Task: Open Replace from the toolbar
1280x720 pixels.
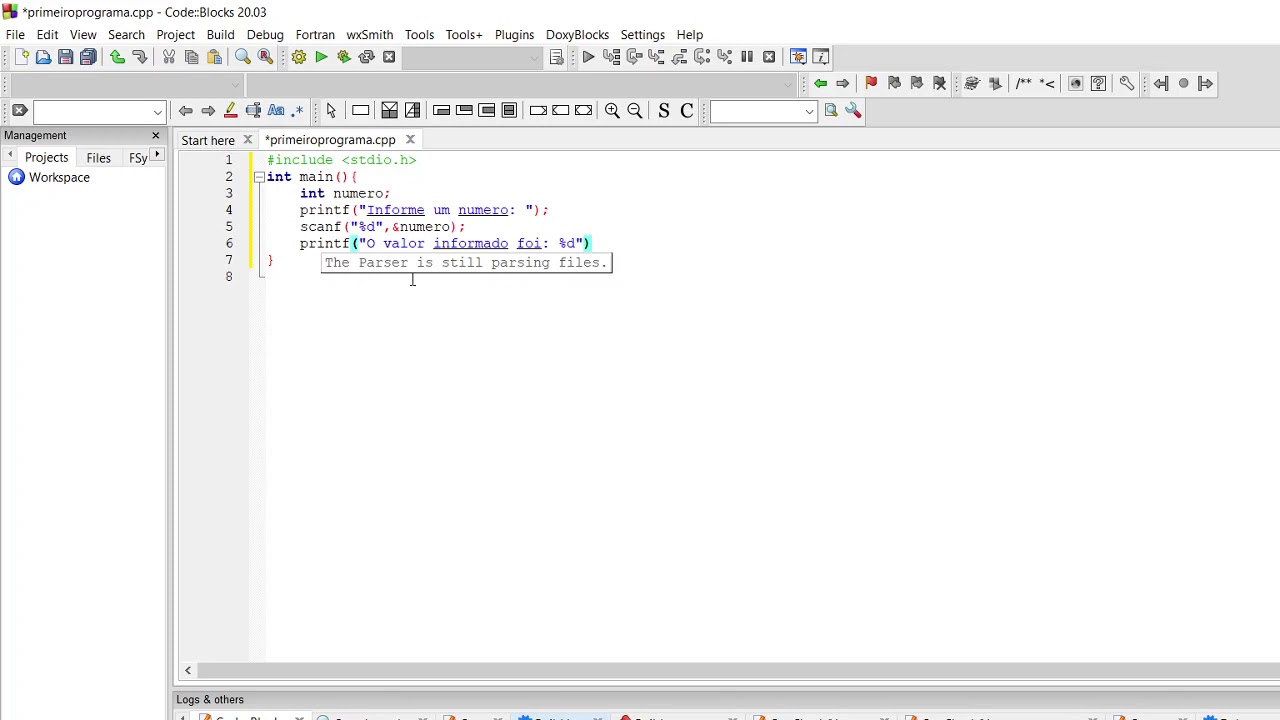Action: click(x=265, y=57)
